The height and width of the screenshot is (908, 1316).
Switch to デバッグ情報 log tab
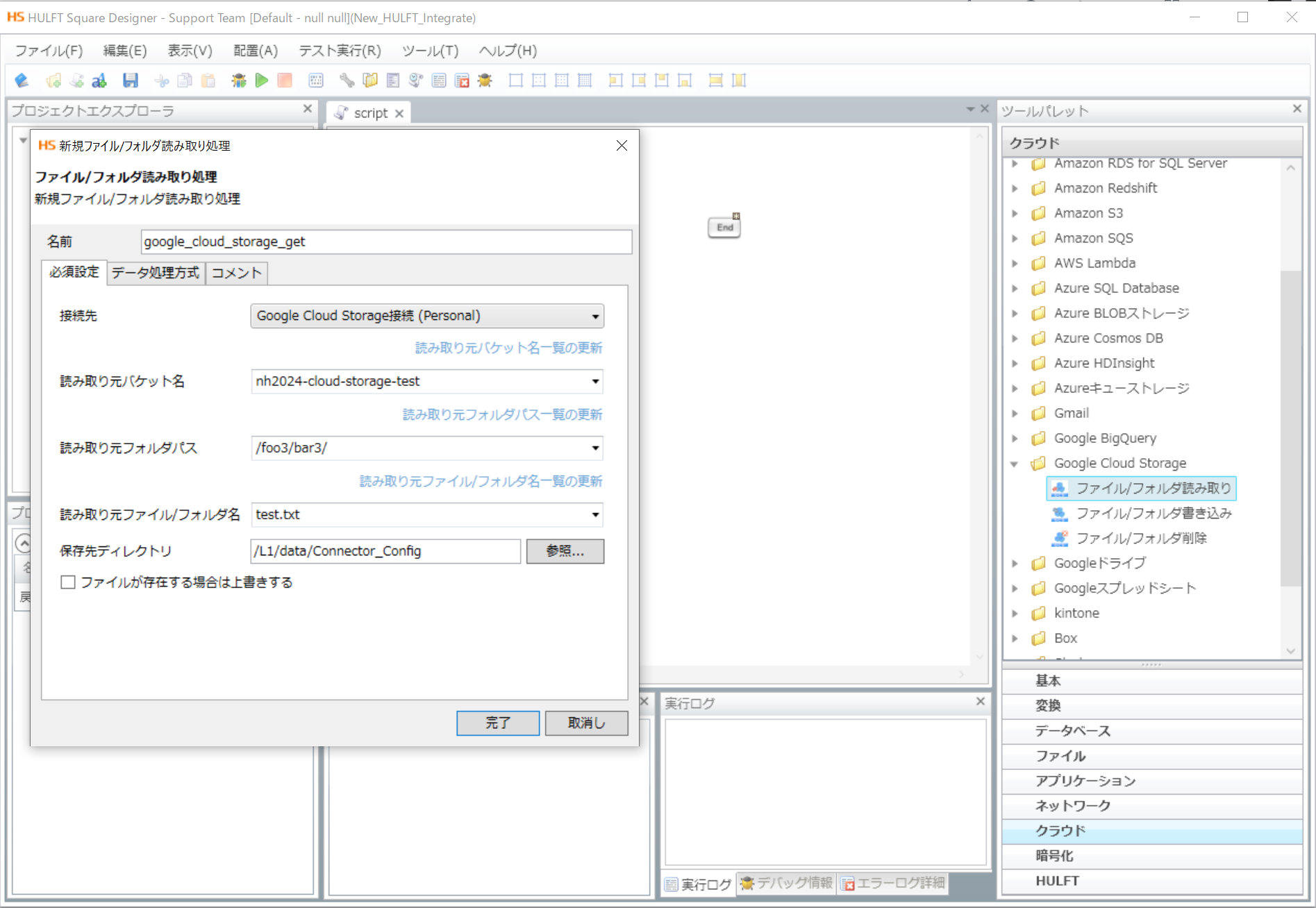[786, 883]
